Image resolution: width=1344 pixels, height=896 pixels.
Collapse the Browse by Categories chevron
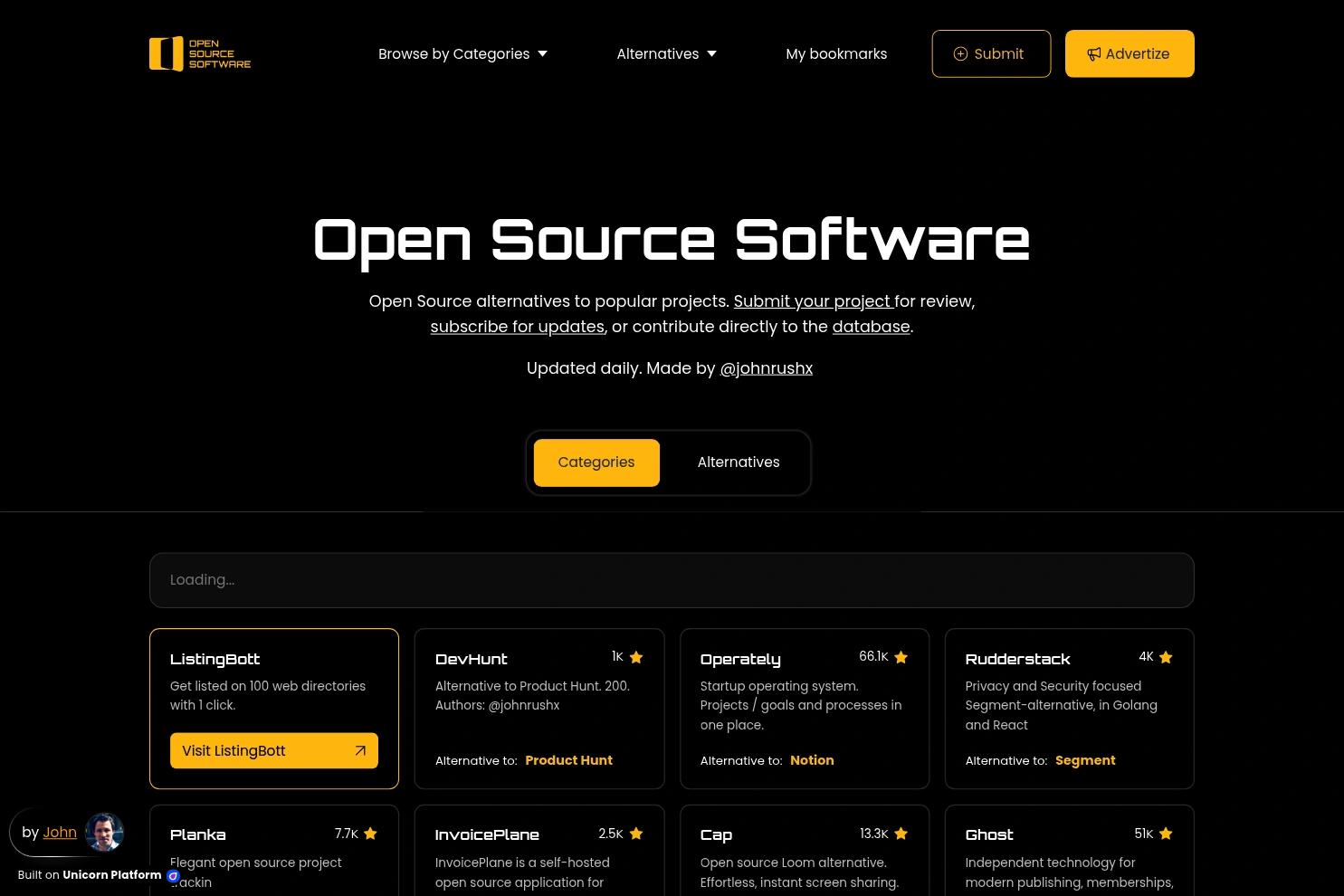pos(541,53)
